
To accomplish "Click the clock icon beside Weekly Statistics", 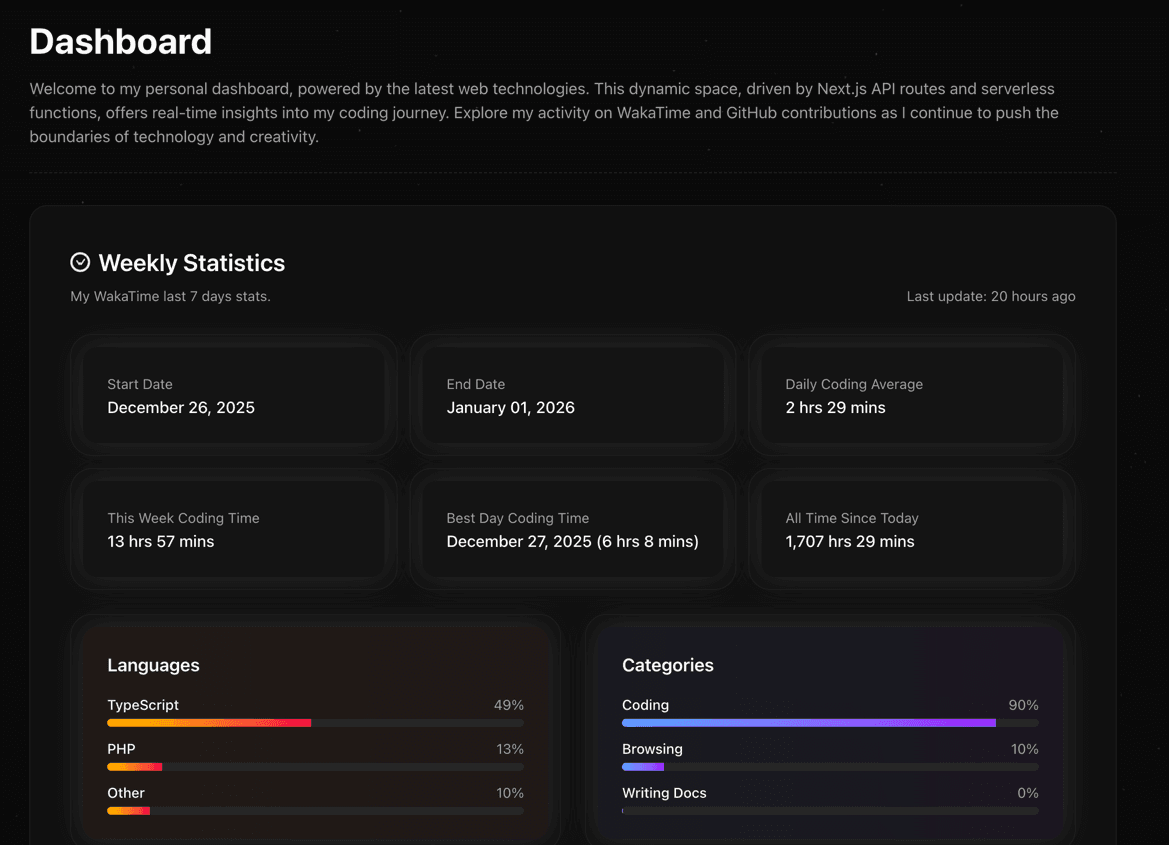I will point(80,261).
